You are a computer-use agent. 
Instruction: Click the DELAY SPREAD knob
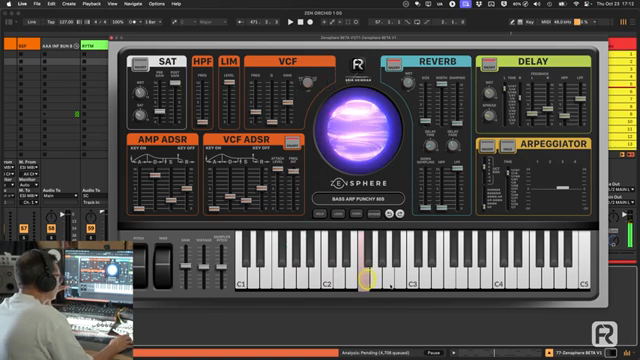click(489, 116)
